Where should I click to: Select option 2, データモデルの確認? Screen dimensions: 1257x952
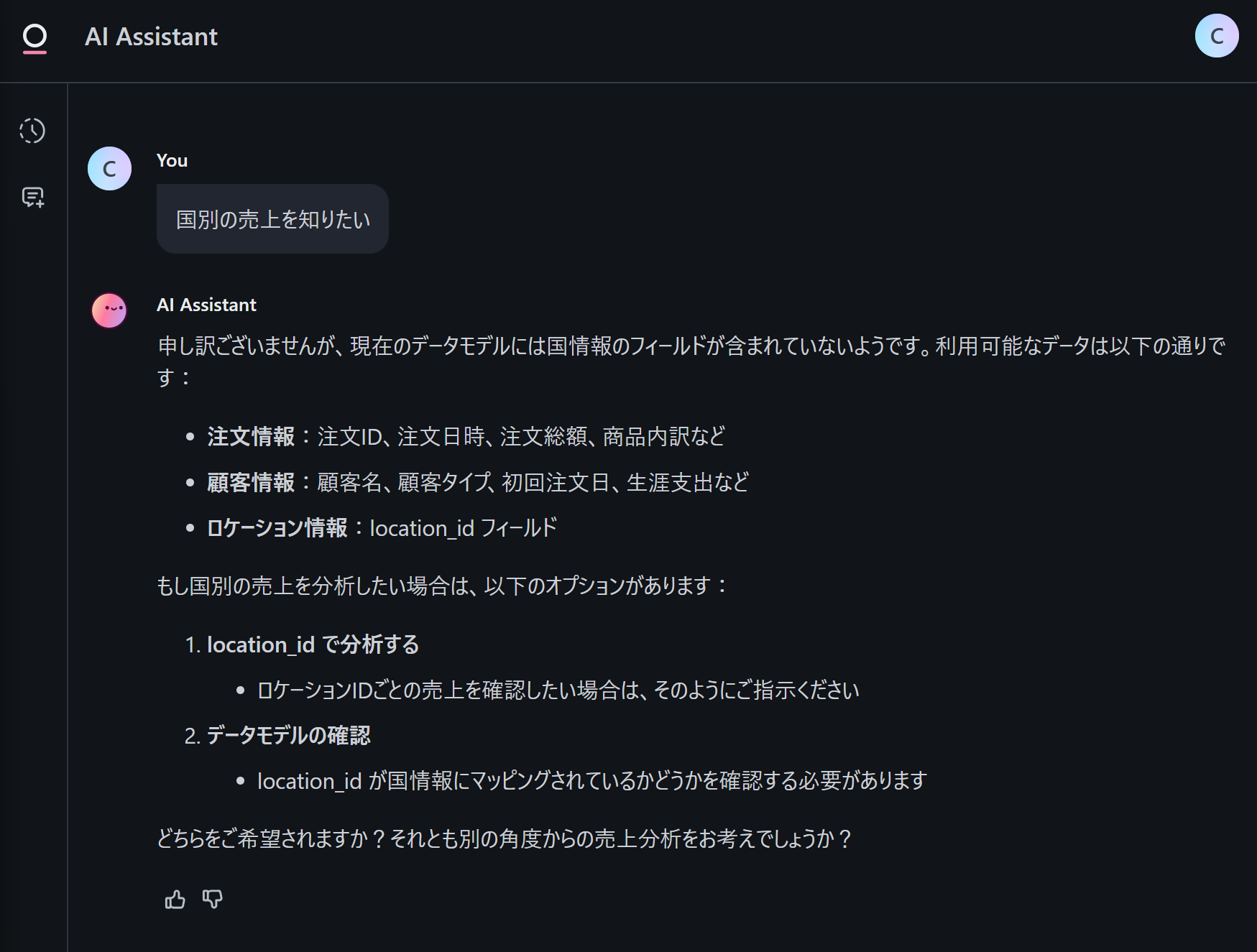288,735
